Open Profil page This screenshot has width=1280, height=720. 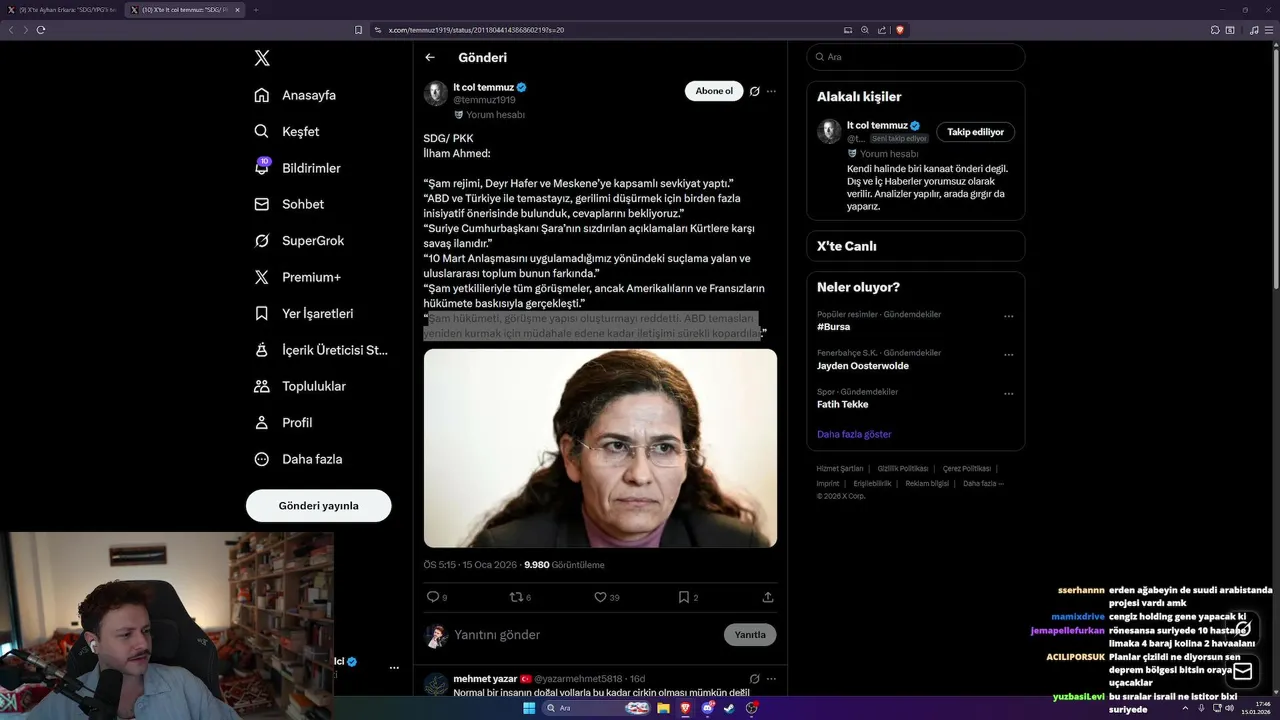point(283,422)
